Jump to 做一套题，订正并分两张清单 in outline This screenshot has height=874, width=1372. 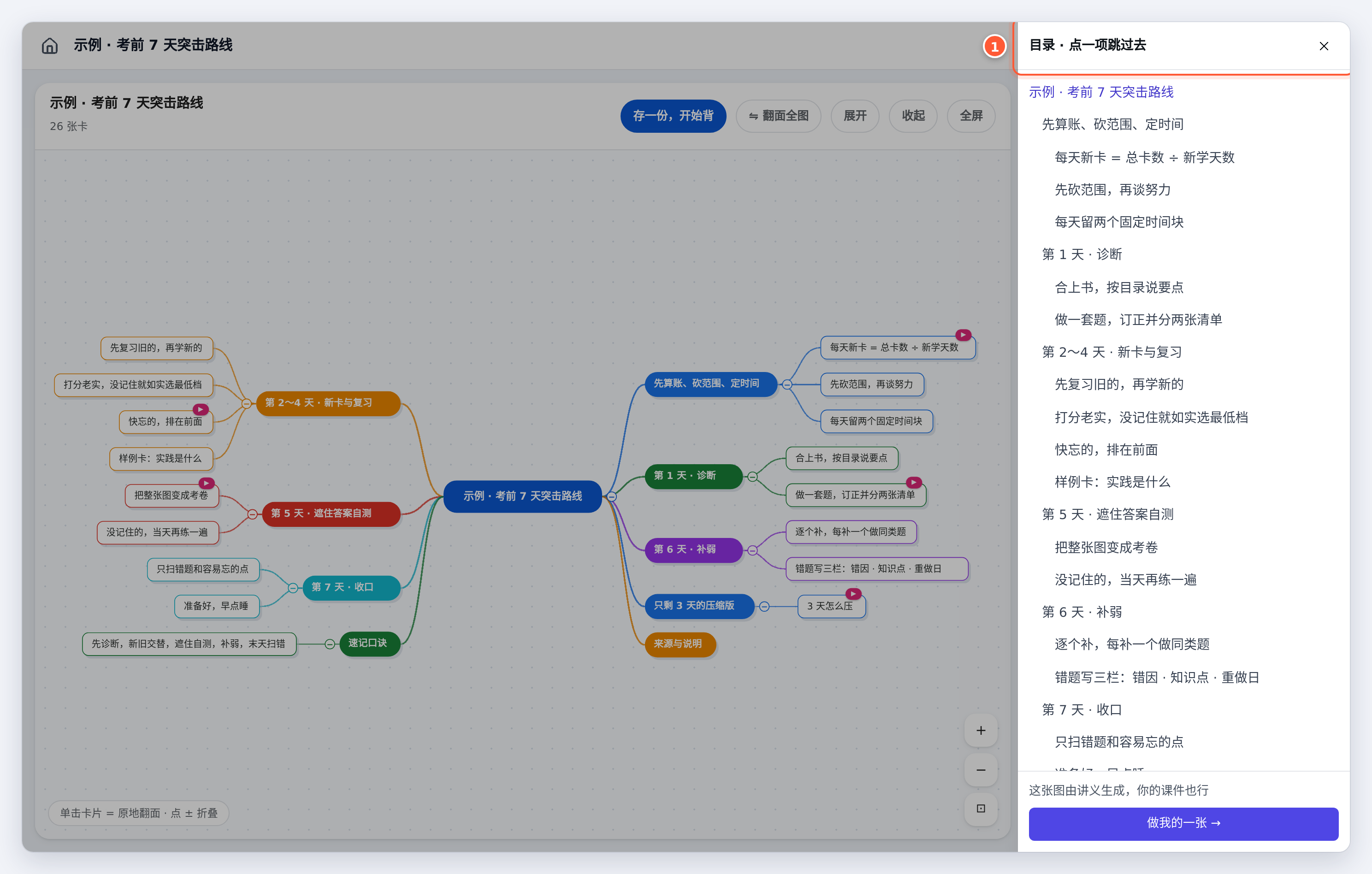coord(1138,319)
